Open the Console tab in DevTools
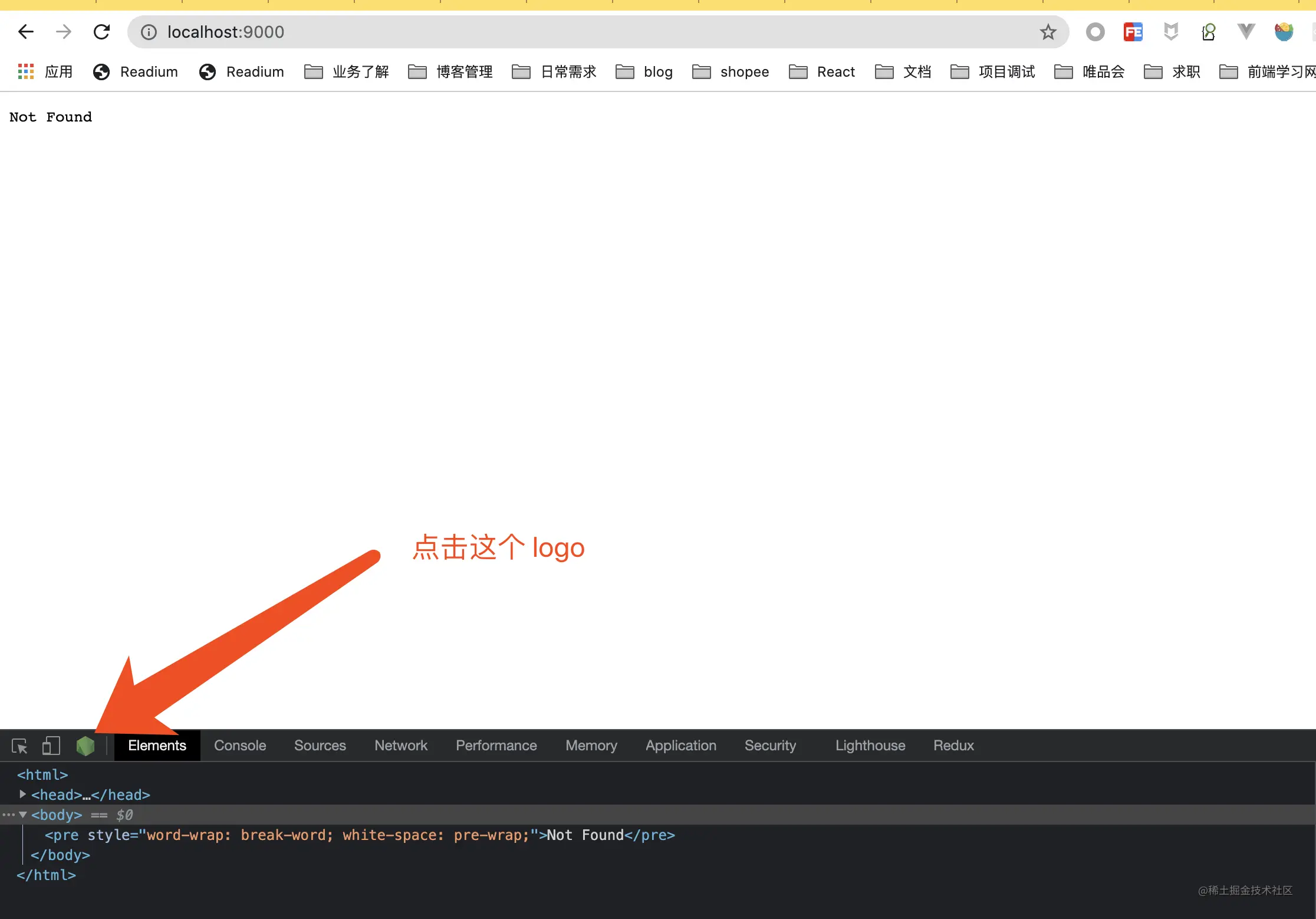 pos(240,745)
